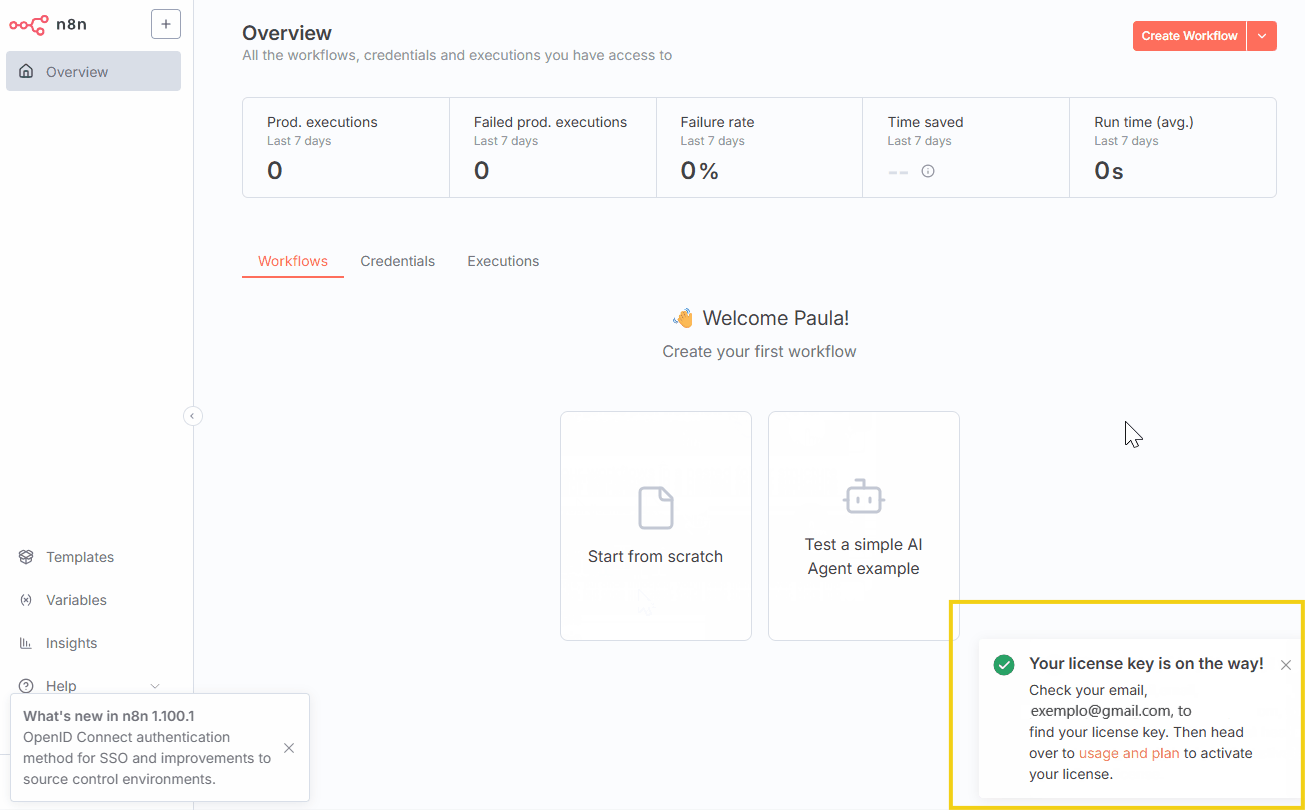Collapse the left sidebar panel

[x=192, y=415]
